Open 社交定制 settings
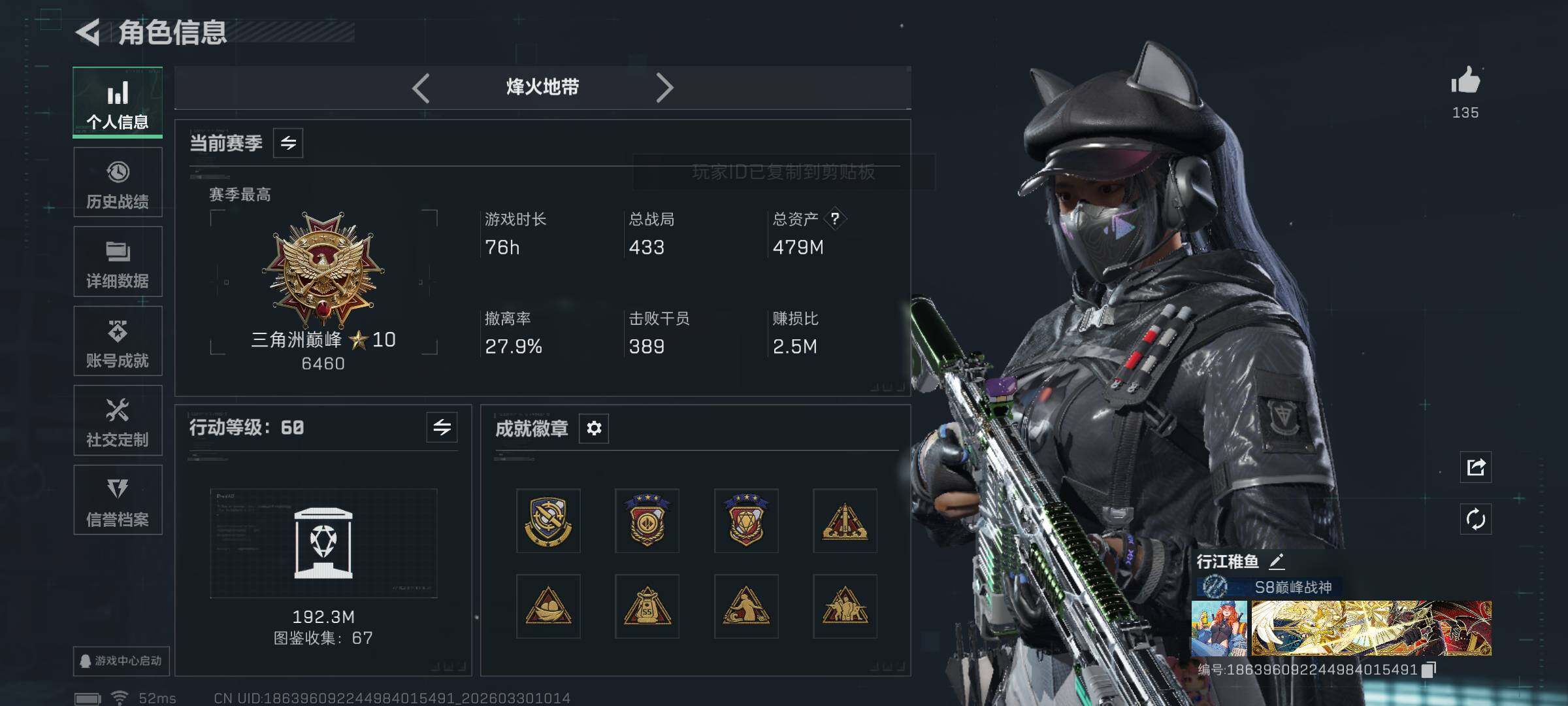The height and width of the screenshot is (706, 1568). click(118, 420)
